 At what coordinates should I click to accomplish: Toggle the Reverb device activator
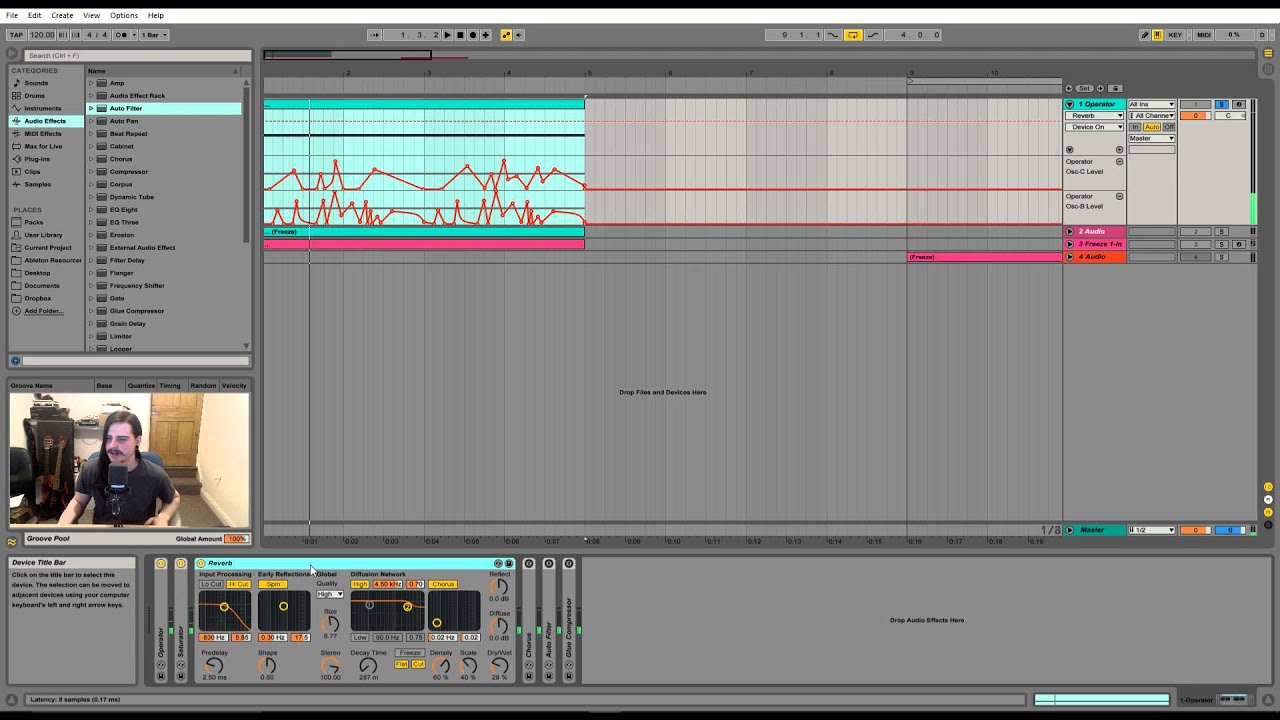pos(201,564)
